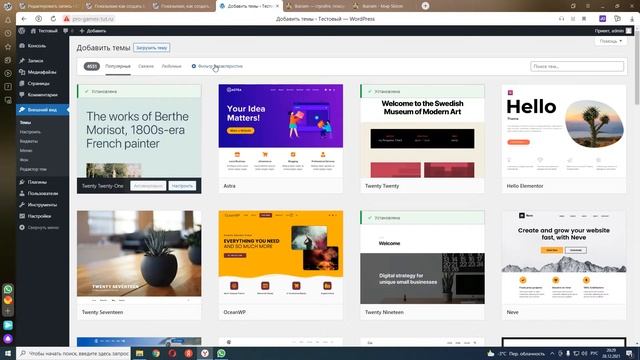This screenshot has width=640, height=360.
Task: Open Инструменты in the sidebar
Action: tap(42, 205)
